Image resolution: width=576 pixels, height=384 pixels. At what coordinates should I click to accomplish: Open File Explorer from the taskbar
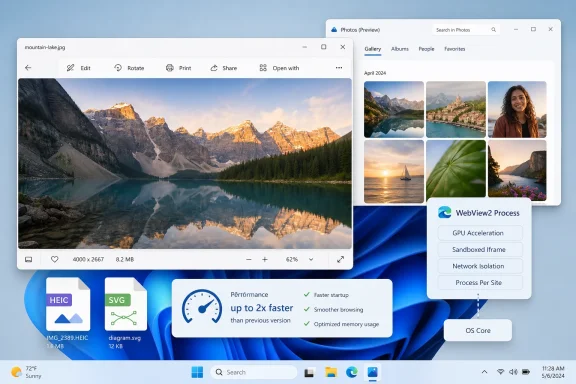pos(331,372)
